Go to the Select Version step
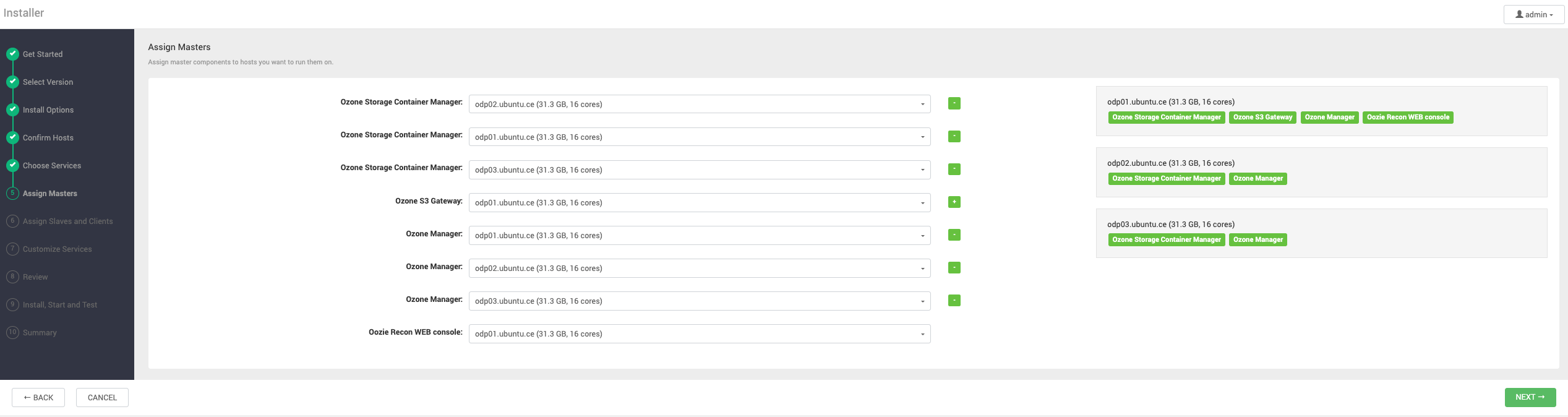The height and width of the screenshot is (417, 1568). (x=48, y=82)
